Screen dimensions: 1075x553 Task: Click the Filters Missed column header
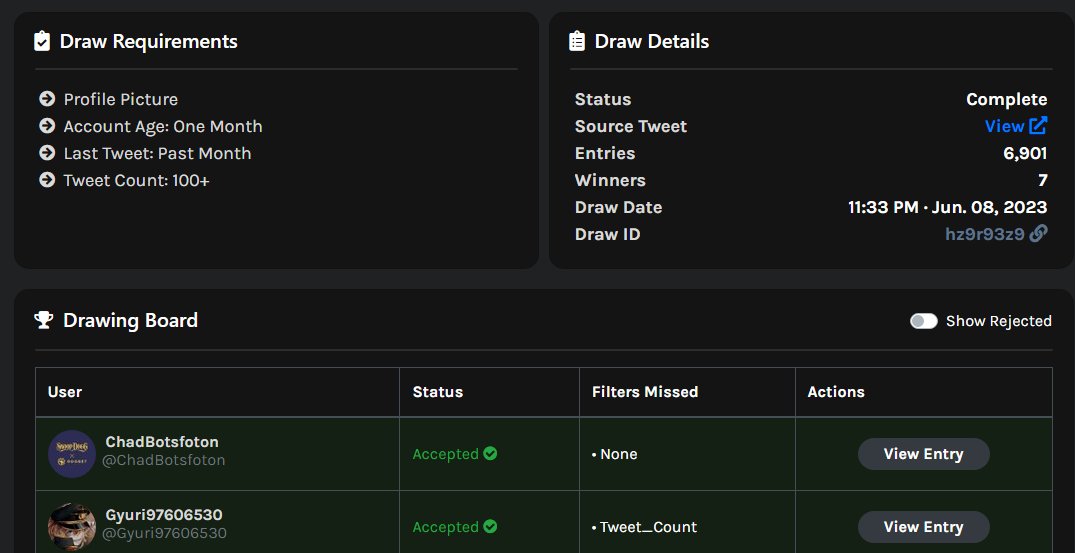tap(645, 392)
